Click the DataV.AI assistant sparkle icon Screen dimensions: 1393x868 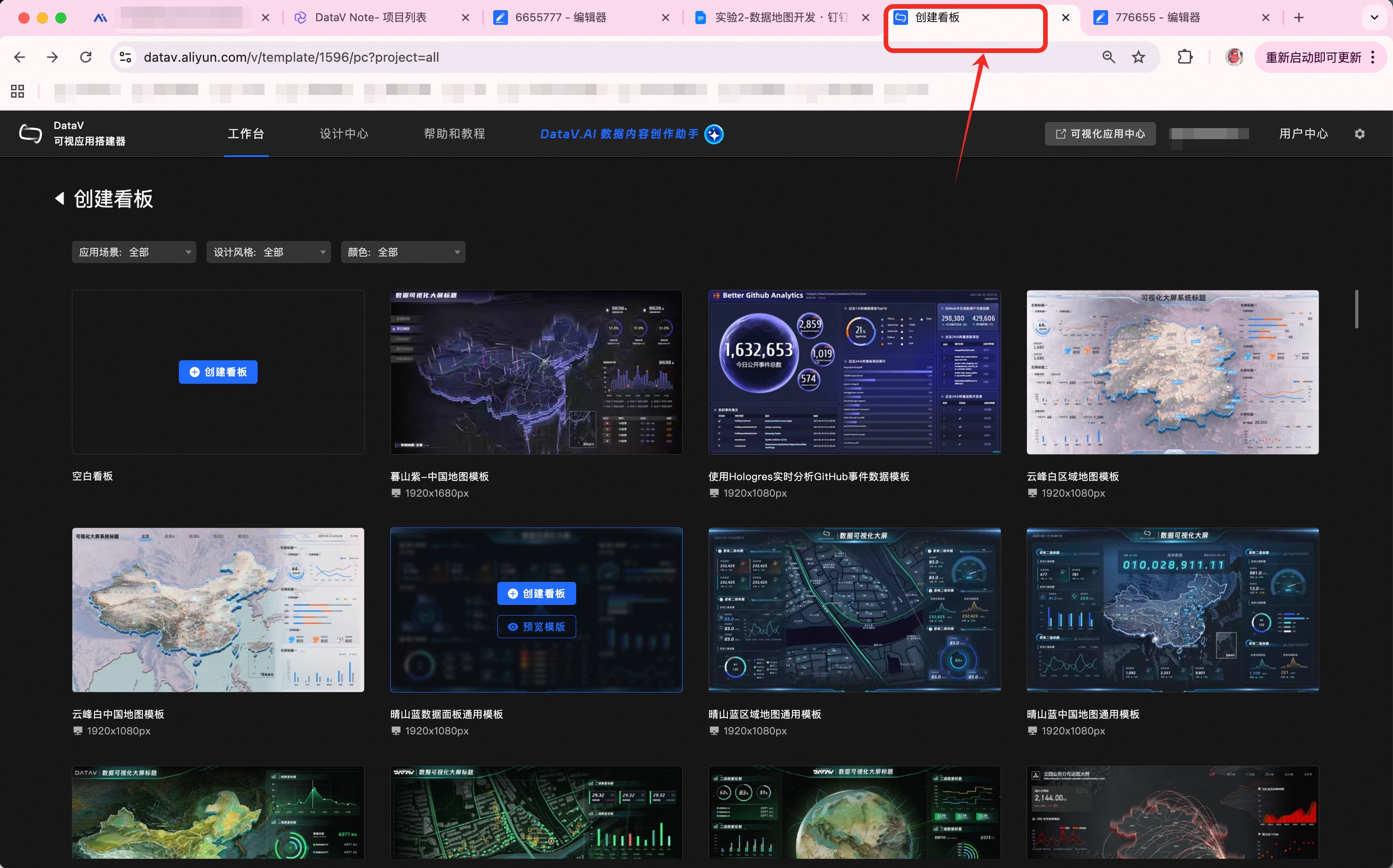(x=714, y=134)
